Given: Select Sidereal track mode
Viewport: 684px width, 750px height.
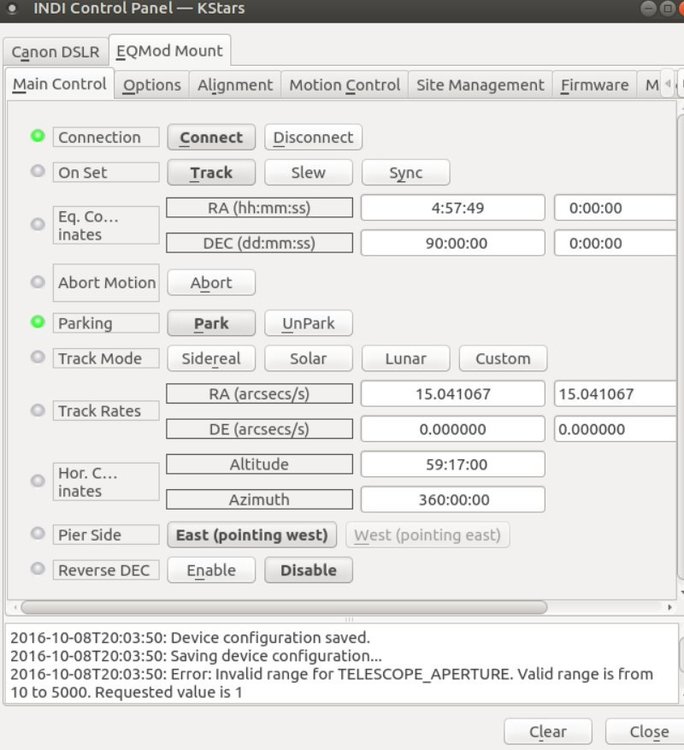Looking at the screenshot, I should coord(211,359).
